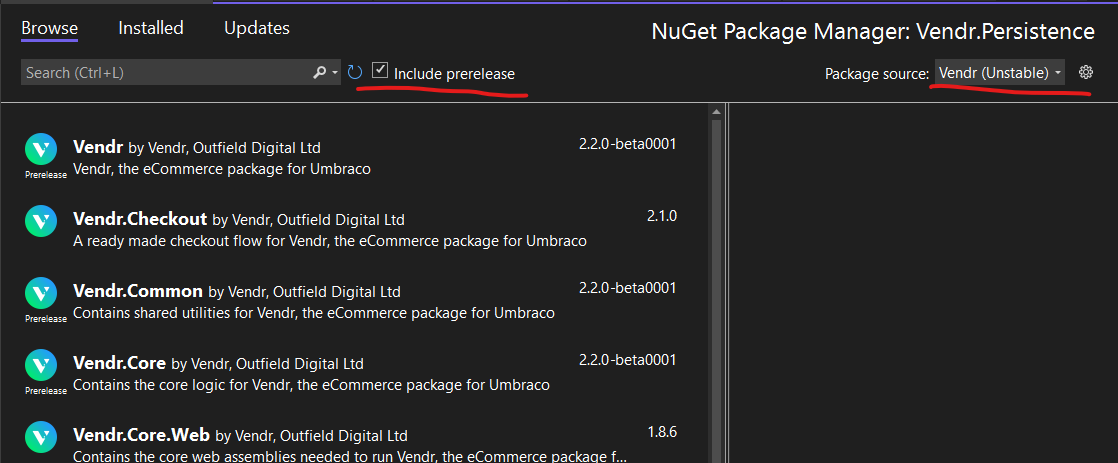Click the Vendr.Core.Web package logo icon

pos(41,437)
